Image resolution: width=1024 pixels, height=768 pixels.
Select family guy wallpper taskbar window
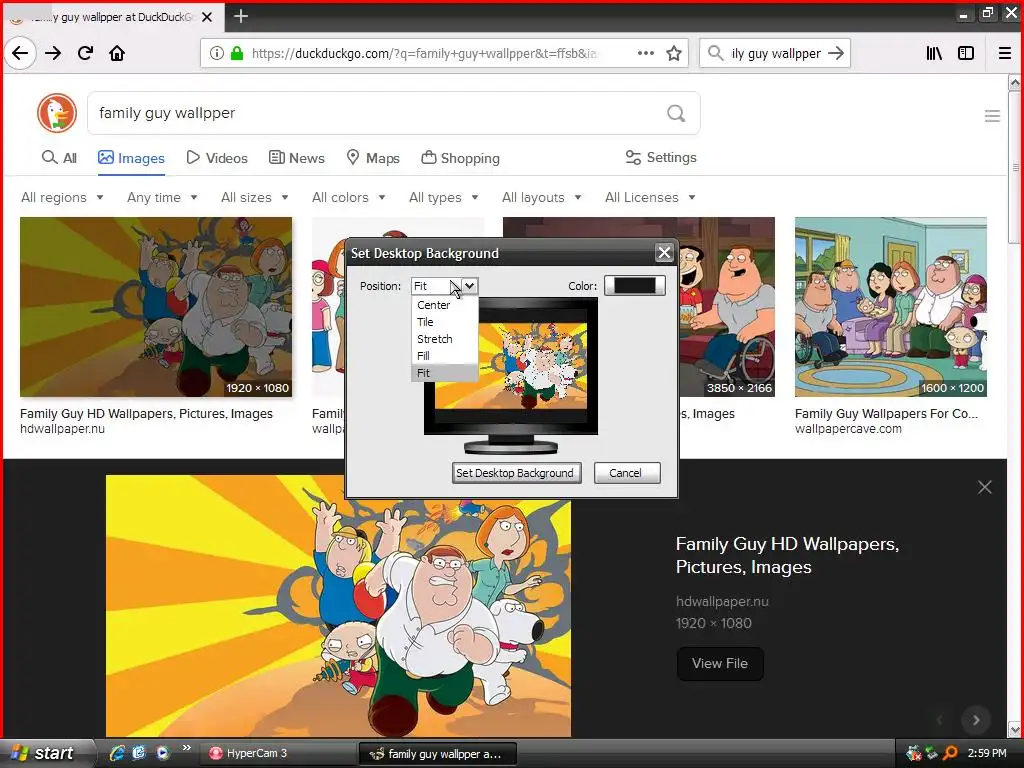pos(438,754)
